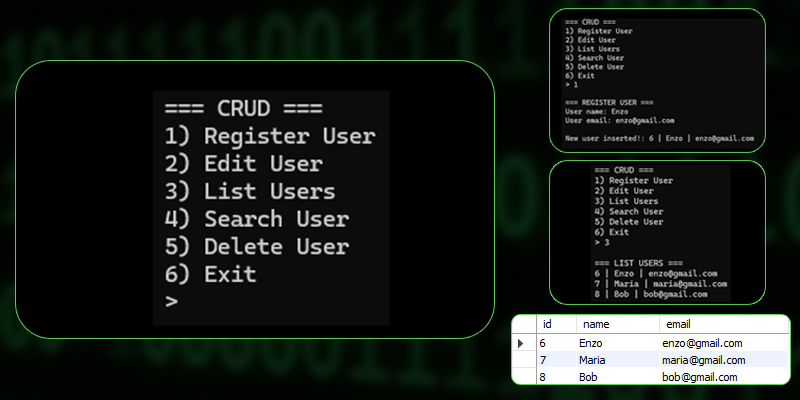
Task: Click "2) Edit User" in the large menu
Action: pos(243,164)
